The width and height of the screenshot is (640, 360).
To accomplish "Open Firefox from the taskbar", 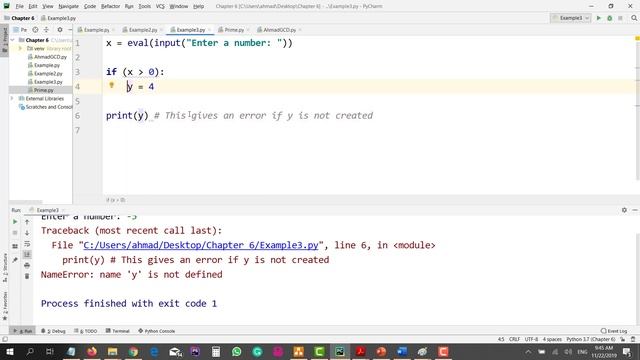I will coord(92,351).
